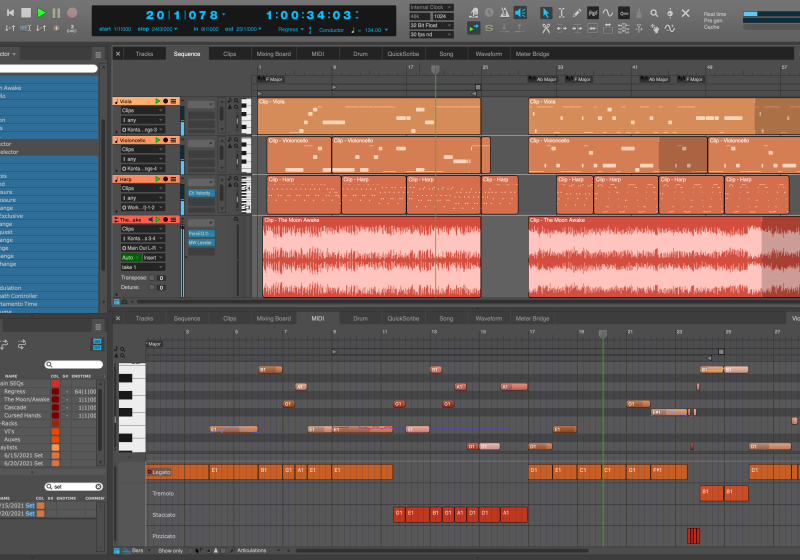Select the Pencil tool in toolbar
The width and height of the screenshot is (800, 560).
576,13
